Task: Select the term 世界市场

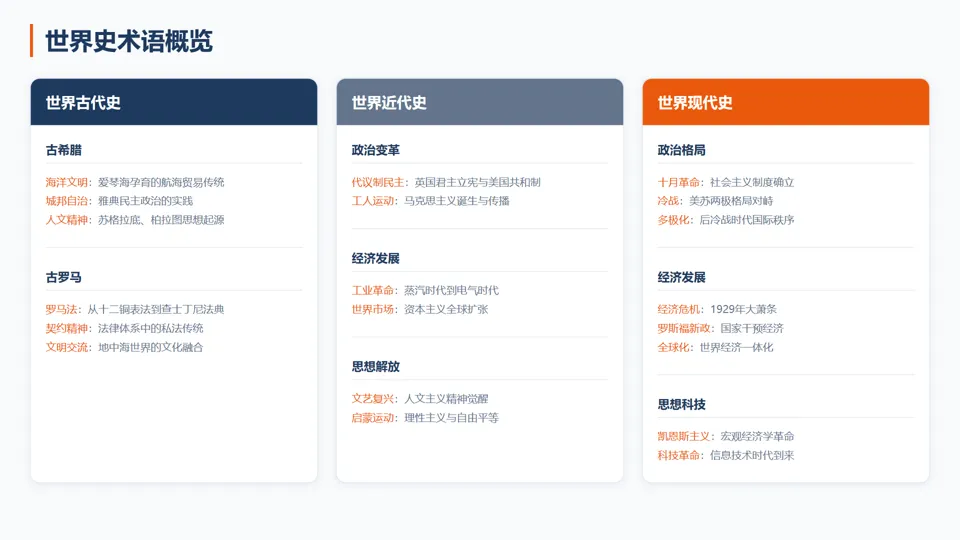Action: pos(373,309)
